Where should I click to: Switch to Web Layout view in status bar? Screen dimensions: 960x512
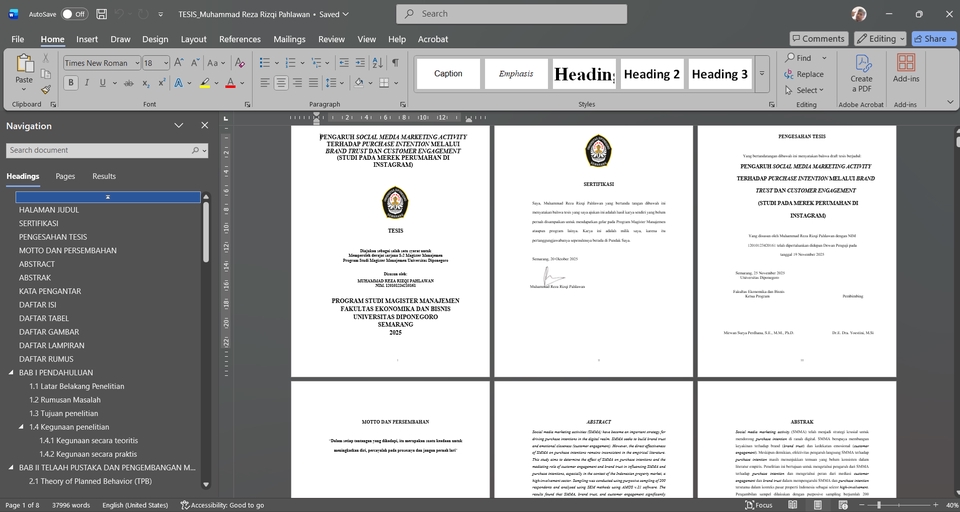[x=843, y=505]
